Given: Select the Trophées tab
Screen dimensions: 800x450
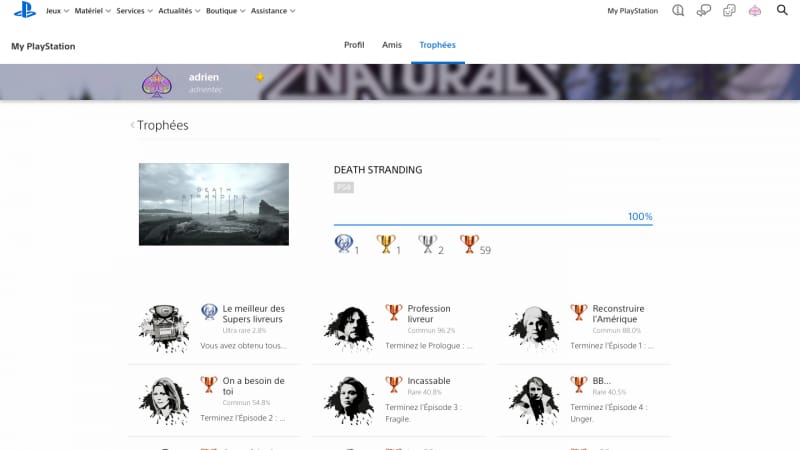Looking at the screenshot, I should tap(437, 45).
